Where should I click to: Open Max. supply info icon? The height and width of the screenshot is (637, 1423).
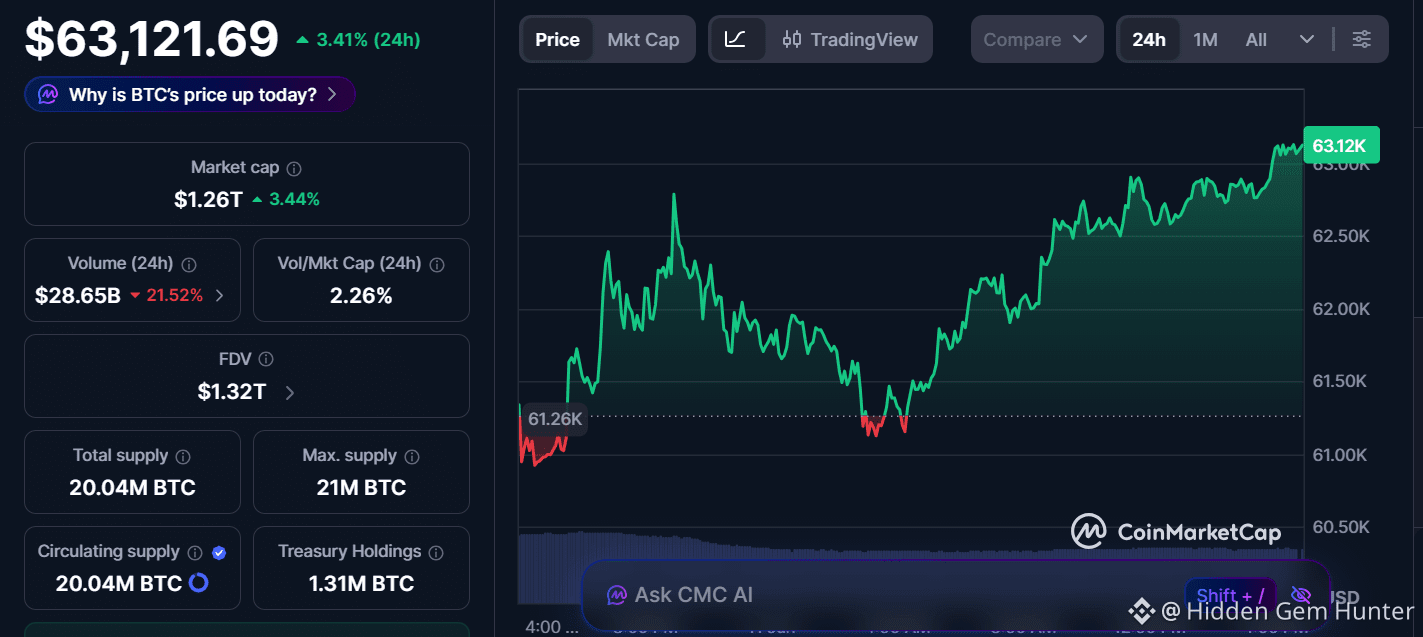[412, 456]
